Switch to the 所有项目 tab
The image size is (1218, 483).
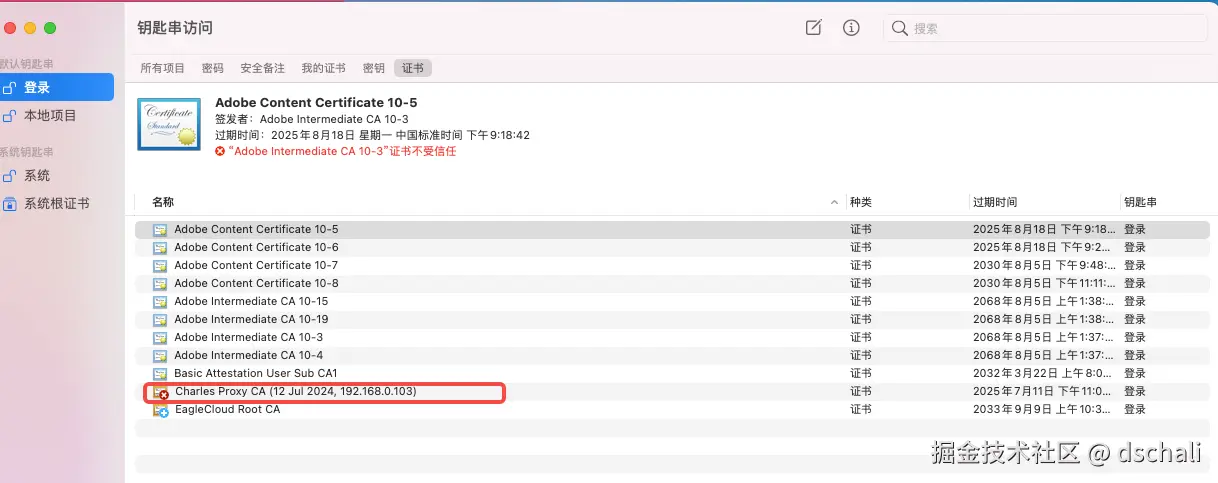[163, 68]
